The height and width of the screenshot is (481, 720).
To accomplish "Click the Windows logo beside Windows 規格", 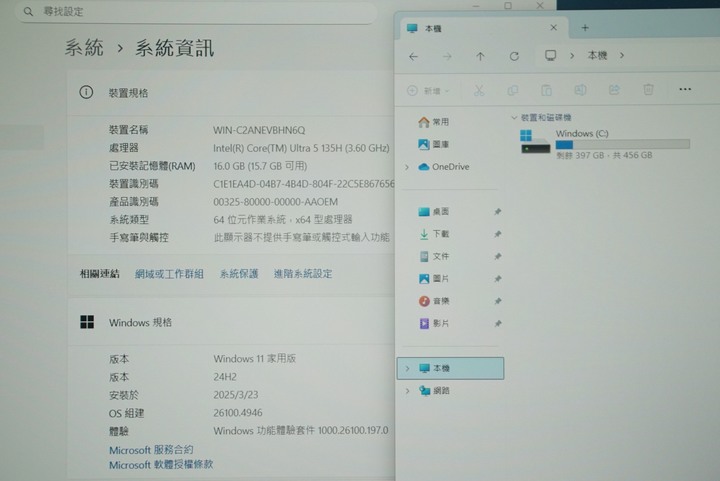I will (87, 322).
